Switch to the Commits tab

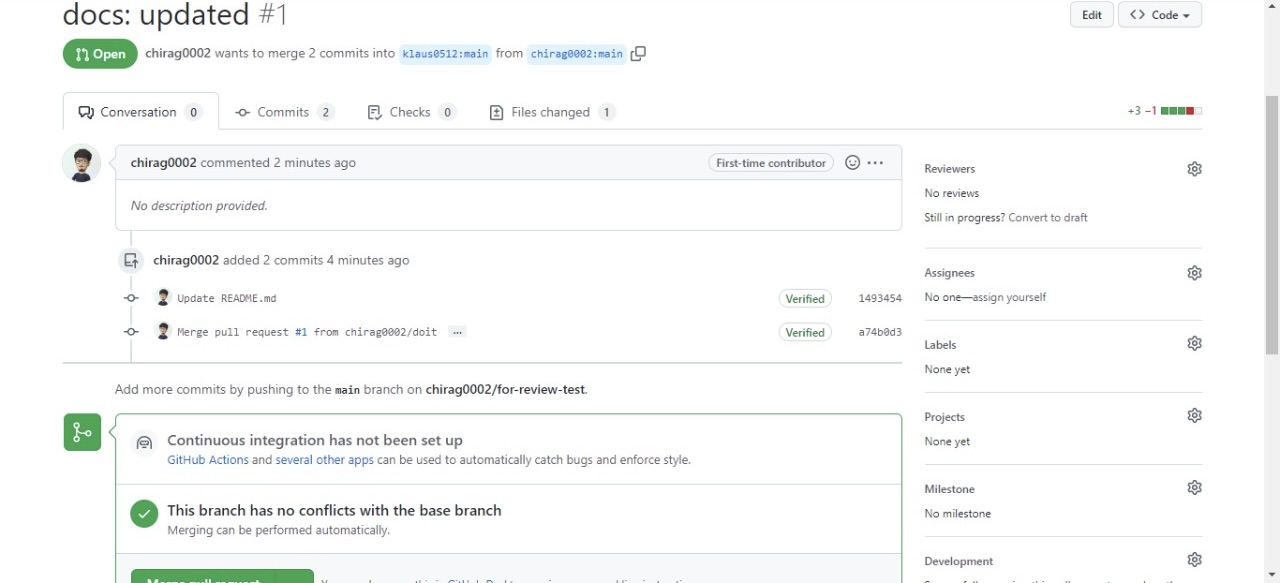(284, 112)
